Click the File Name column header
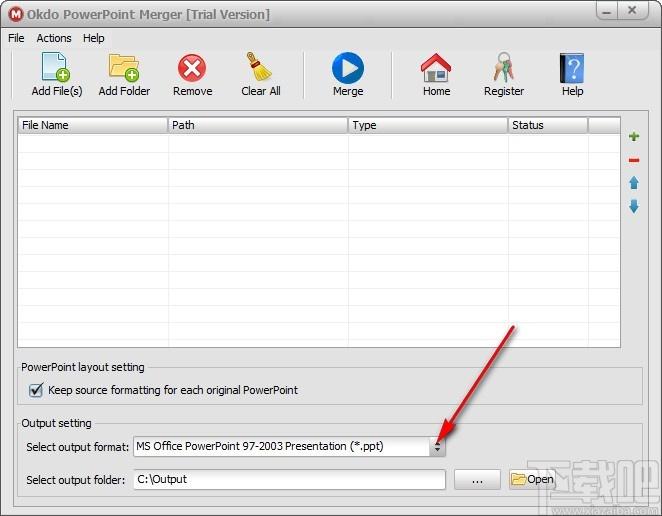Image resolution: width=662 pixels, height=516 pixels. coord(93,125)
